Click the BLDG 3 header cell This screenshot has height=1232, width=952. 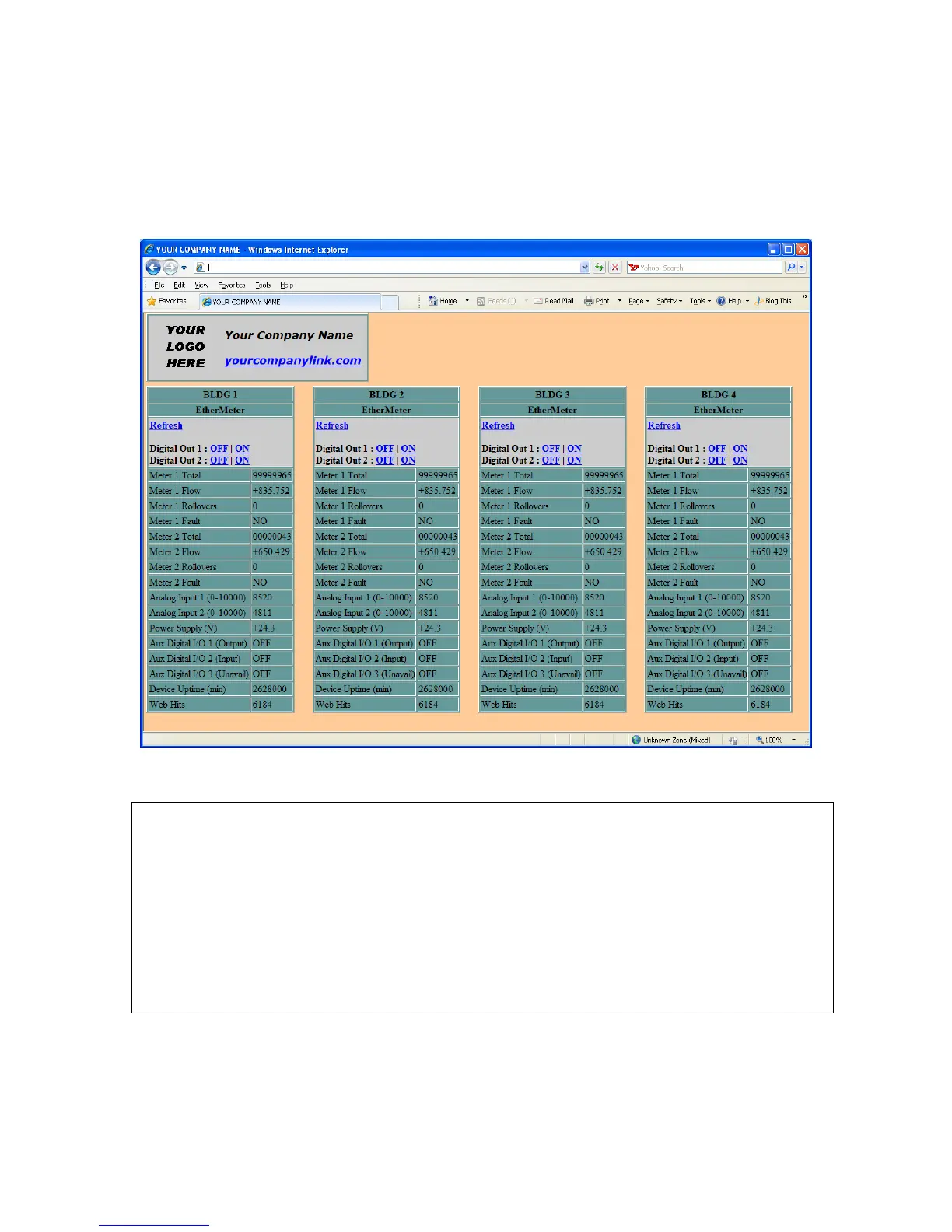point(552,394)
